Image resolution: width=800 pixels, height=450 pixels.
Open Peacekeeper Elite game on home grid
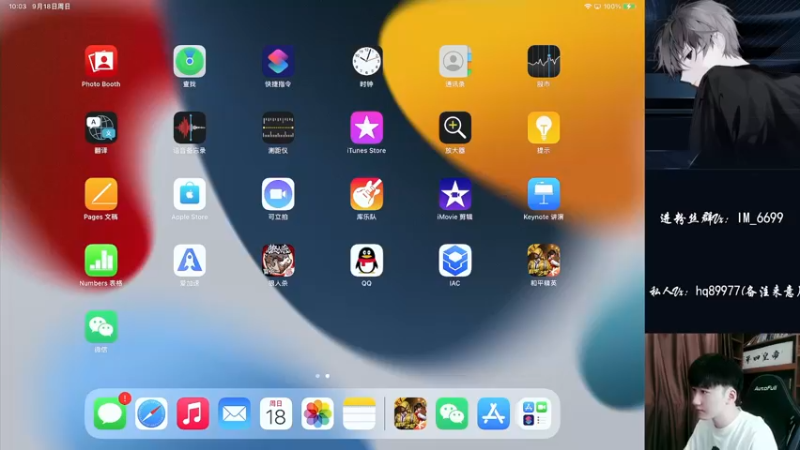[543, 260]
